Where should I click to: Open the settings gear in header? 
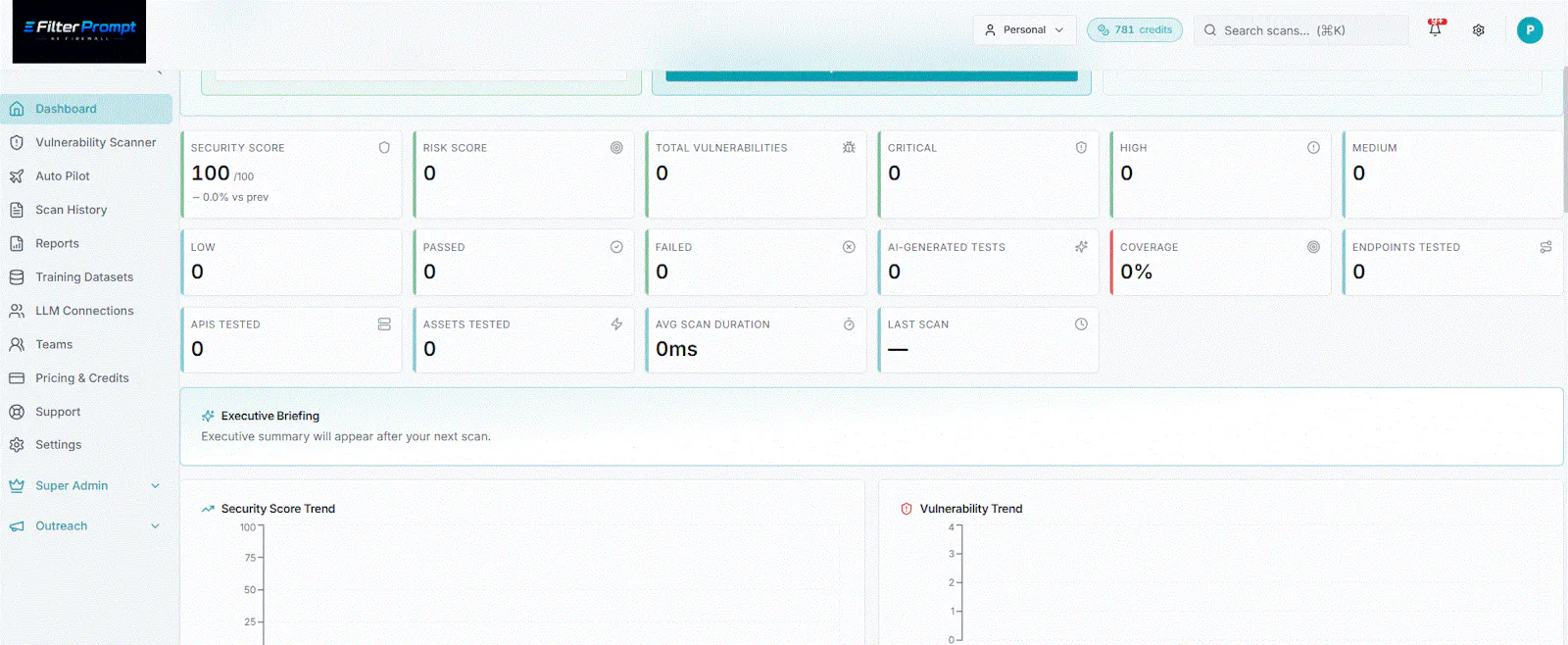tap(1479, 30)
